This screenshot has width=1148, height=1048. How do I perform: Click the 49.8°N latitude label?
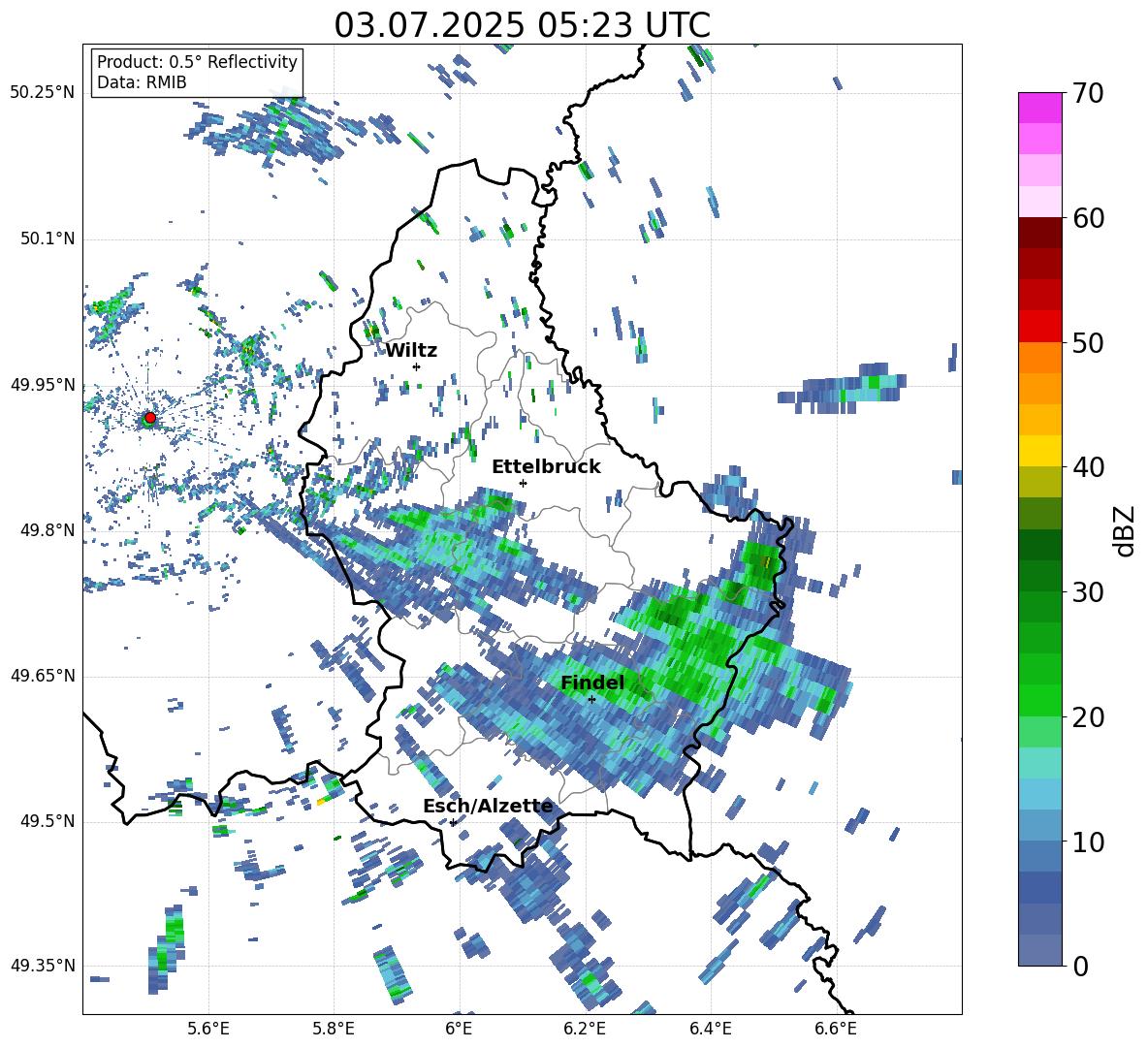pos(47,530)
